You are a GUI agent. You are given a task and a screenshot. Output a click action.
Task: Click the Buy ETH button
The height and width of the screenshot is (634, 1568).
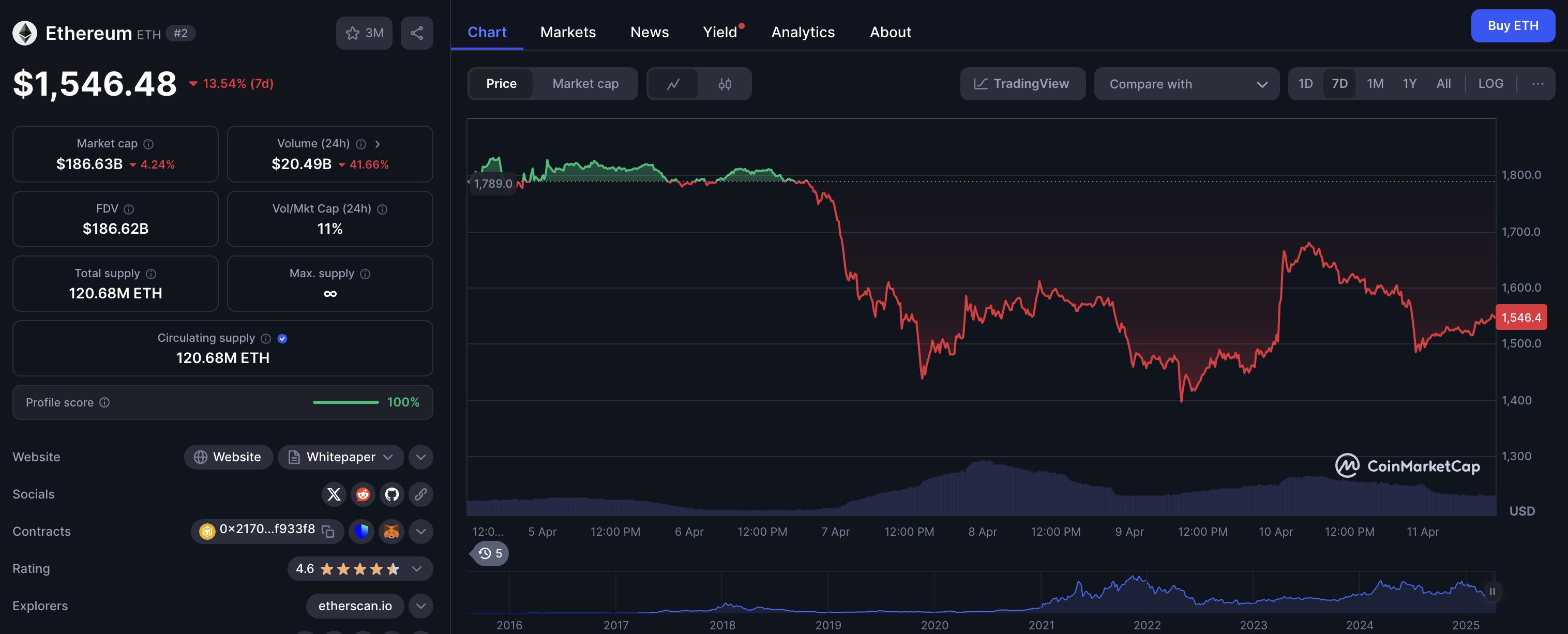coord(1513,25)
